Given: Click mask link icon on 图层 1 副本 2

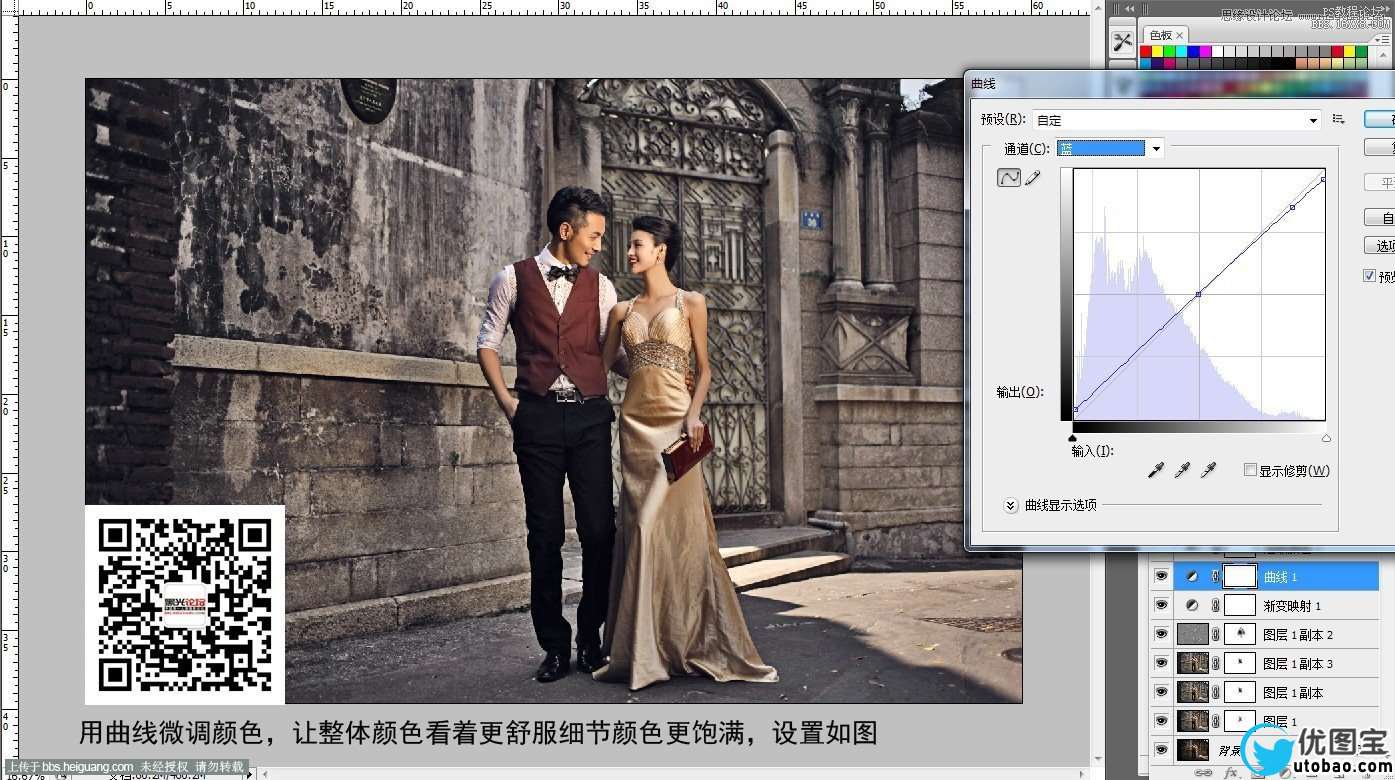Looking at the screenshot, I should [1216, 635].
